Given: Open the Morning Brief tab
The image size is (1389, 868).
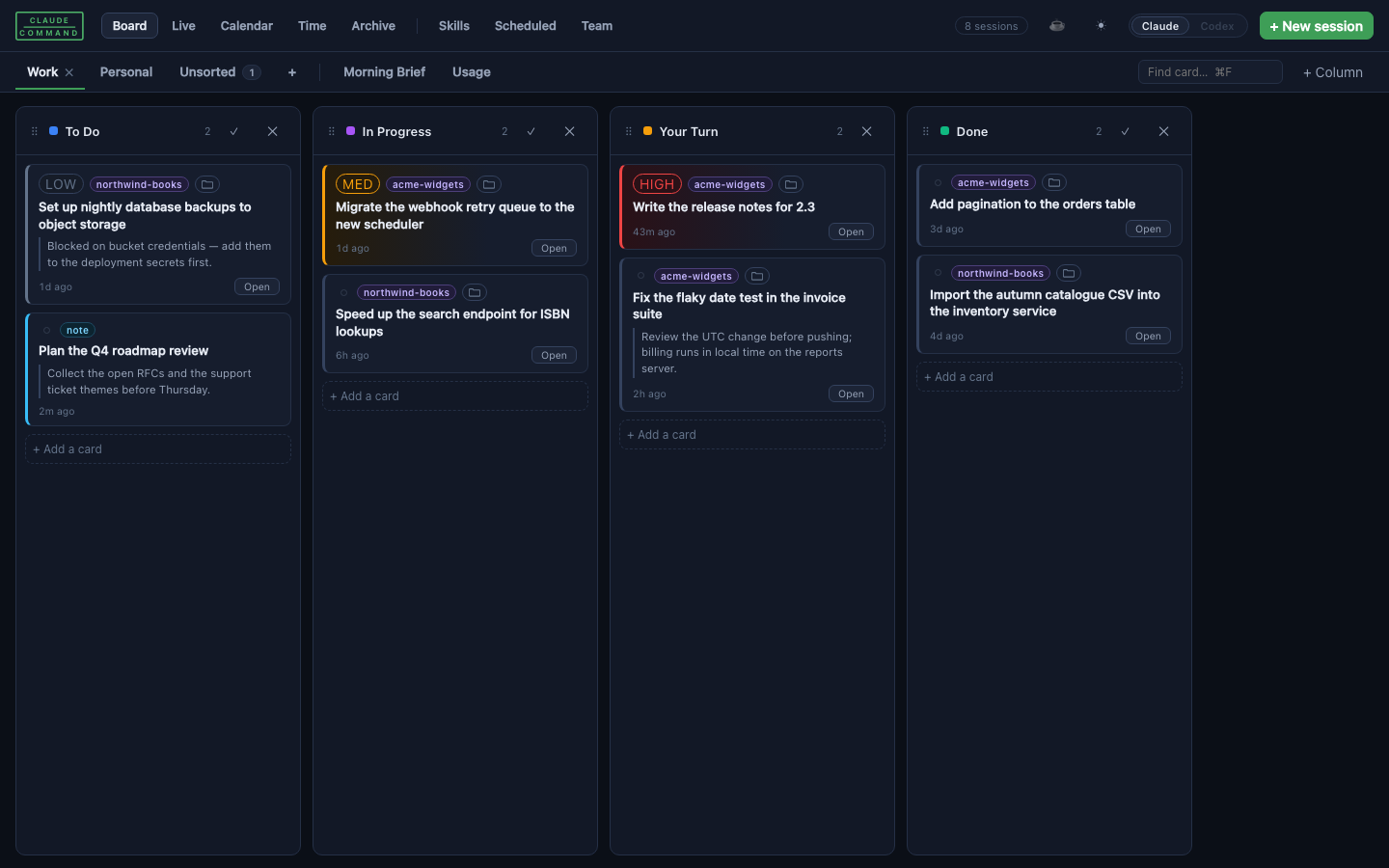Looking at the screenshot, I should click(x=384, y=72).
